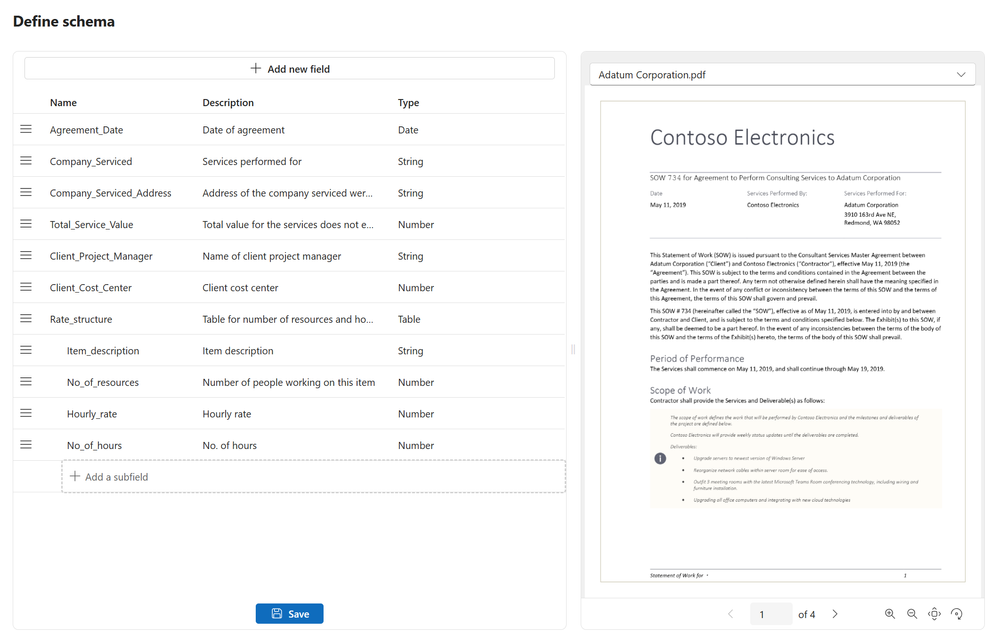This screenshot has height=638, width=998.
Task: Click the Add new field button
Action: [290, 69]
